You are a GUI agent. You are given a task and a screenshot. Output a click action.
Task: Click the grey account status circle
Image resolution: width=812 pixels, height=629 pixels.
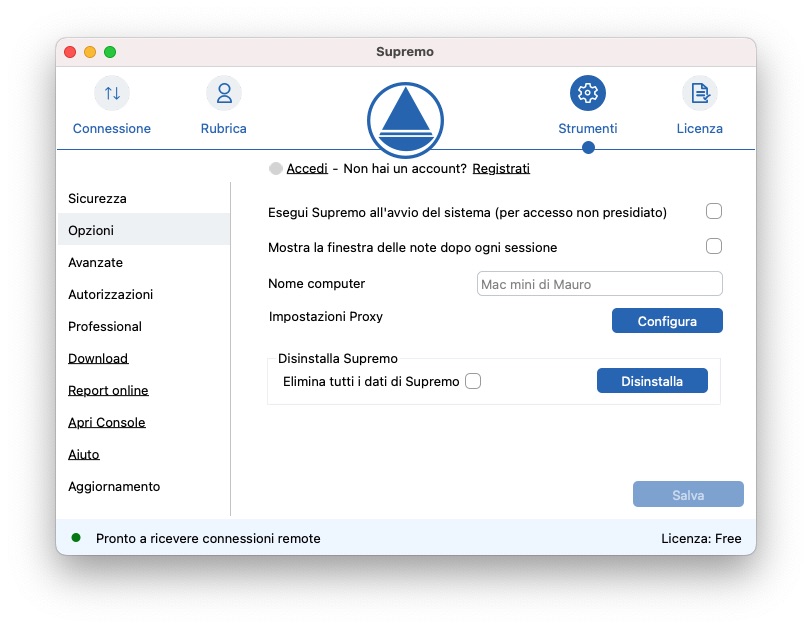pyautogui.click(x=276, y=169)
